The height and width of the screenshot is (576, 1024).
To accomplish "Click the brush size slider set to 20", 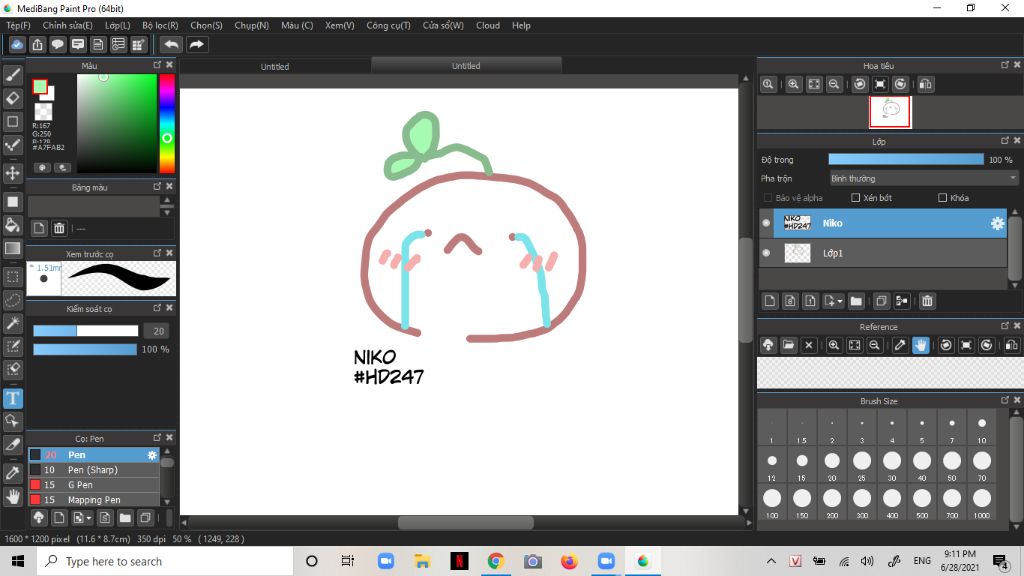I will coord(86,331).
